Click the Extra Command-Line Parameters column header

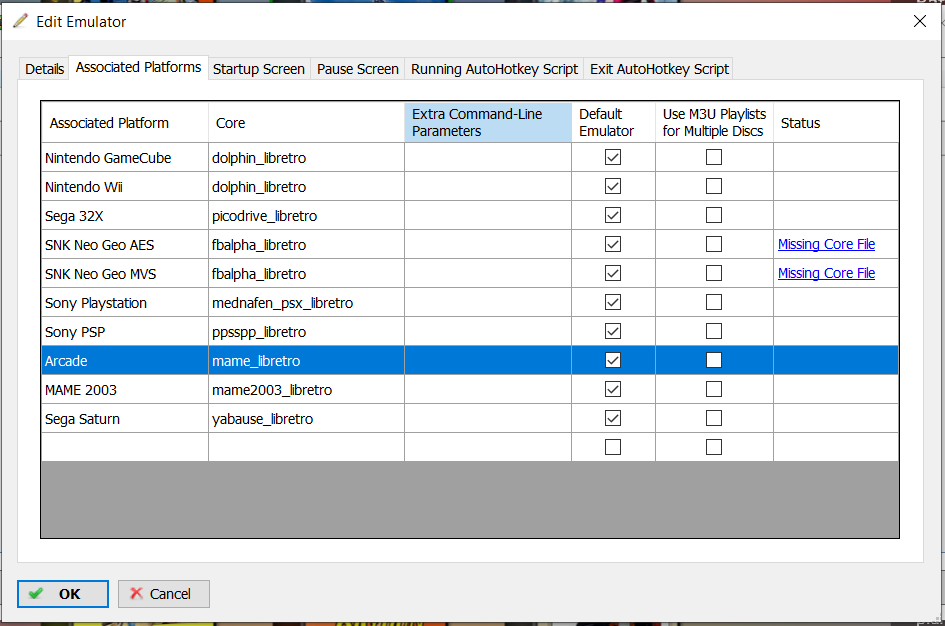click(x=488, y=123)
